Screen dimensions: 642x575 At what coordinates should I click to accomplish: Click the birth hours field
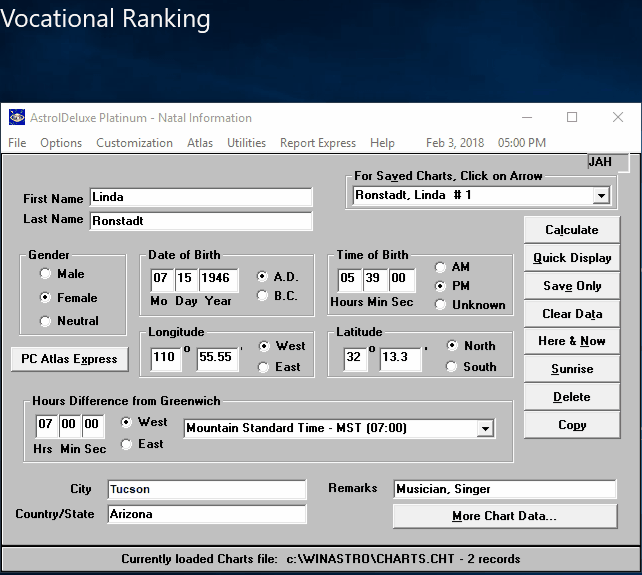point(349,280)
